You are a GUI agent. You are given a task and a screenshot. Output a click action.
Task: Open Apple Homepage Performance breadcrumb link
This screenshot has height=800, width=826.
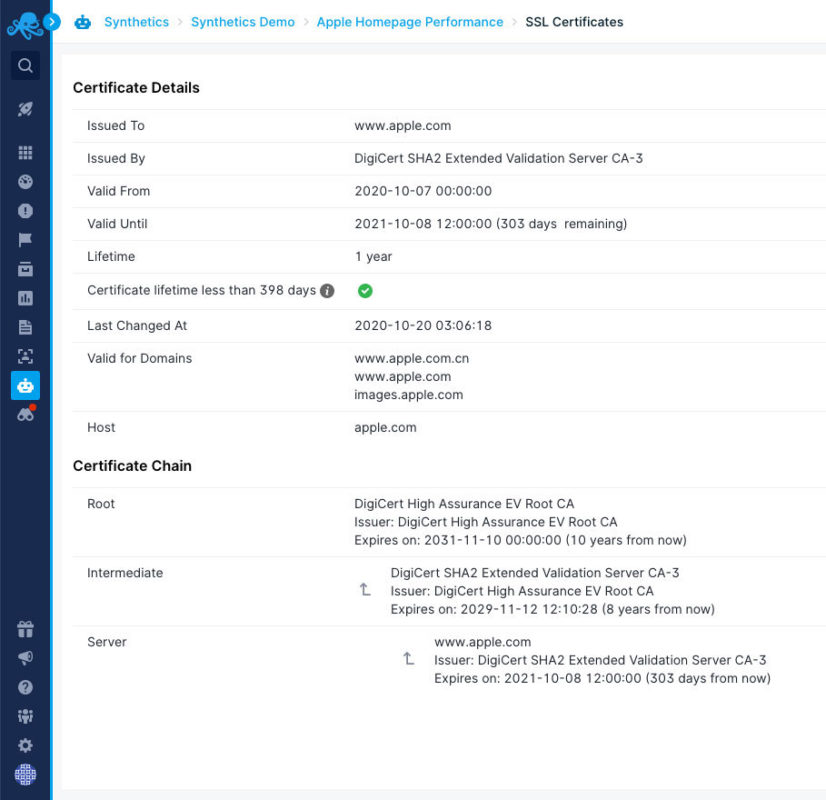410,22
